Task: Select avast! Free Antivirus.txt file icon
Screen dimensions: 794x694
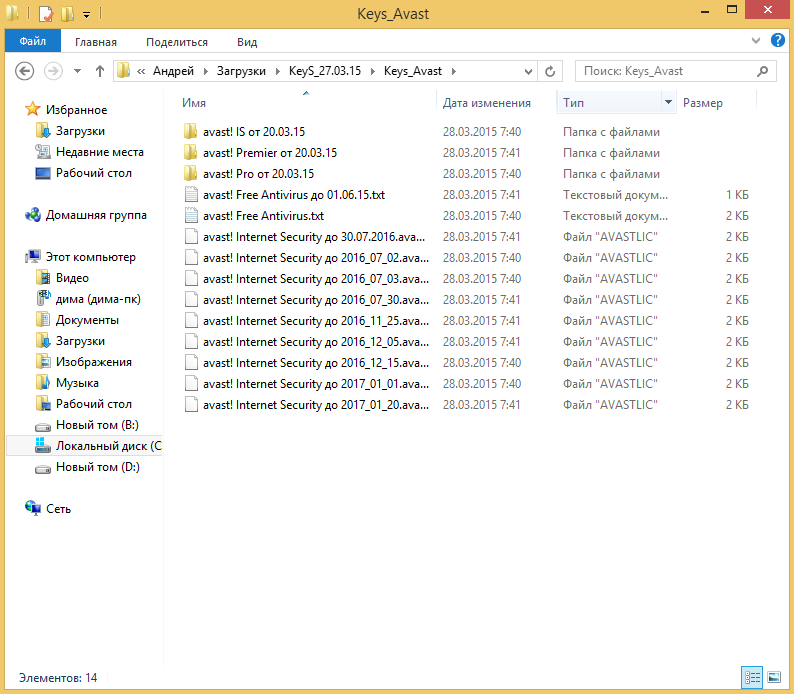Action: [x=191, y=216]
